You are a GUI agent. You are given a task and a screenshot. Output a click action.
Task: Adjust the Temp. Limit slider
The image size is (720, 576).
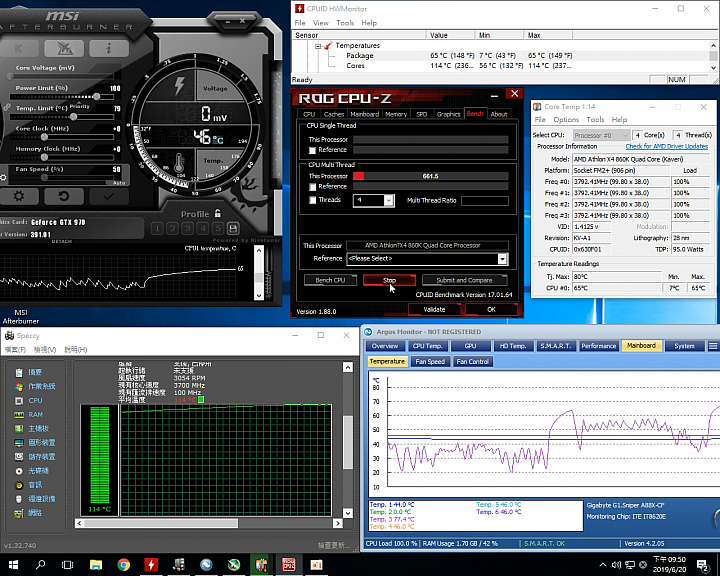(73, 117)
